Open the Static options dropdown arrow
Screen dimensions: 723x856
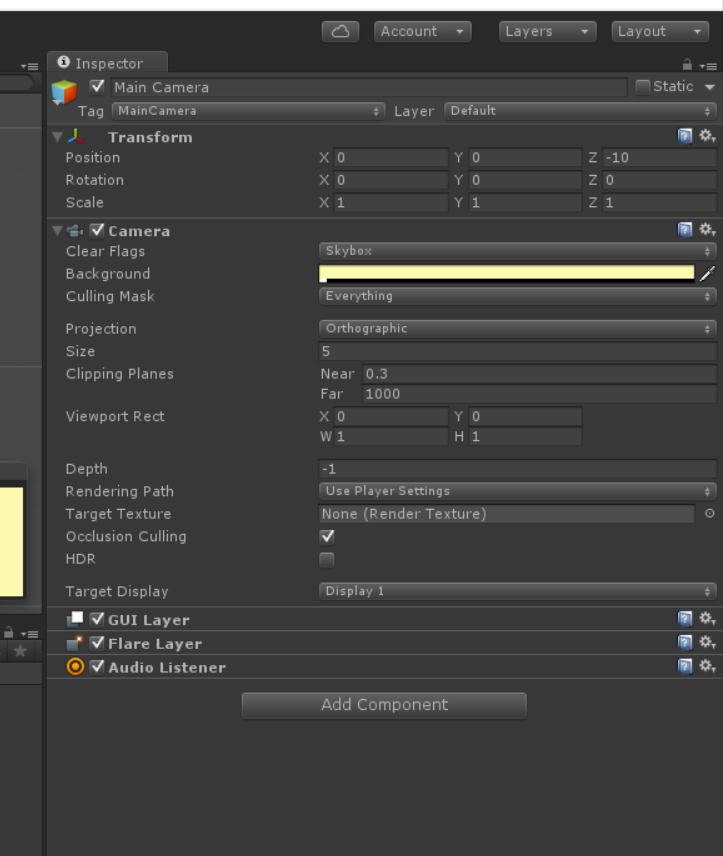709,87
